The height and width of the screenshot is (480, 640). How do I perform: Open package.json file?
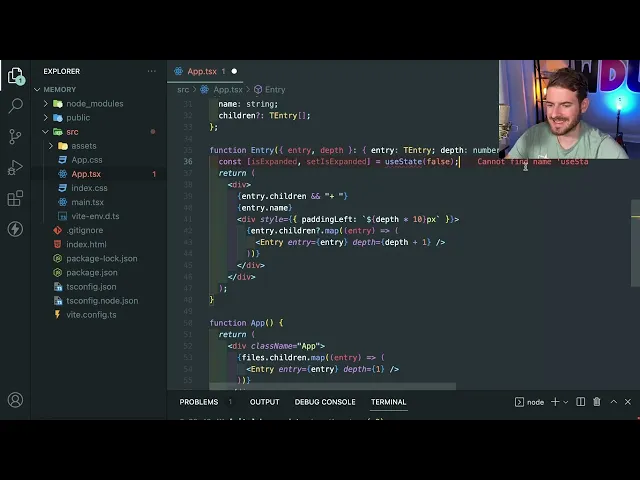pos(92,273)
